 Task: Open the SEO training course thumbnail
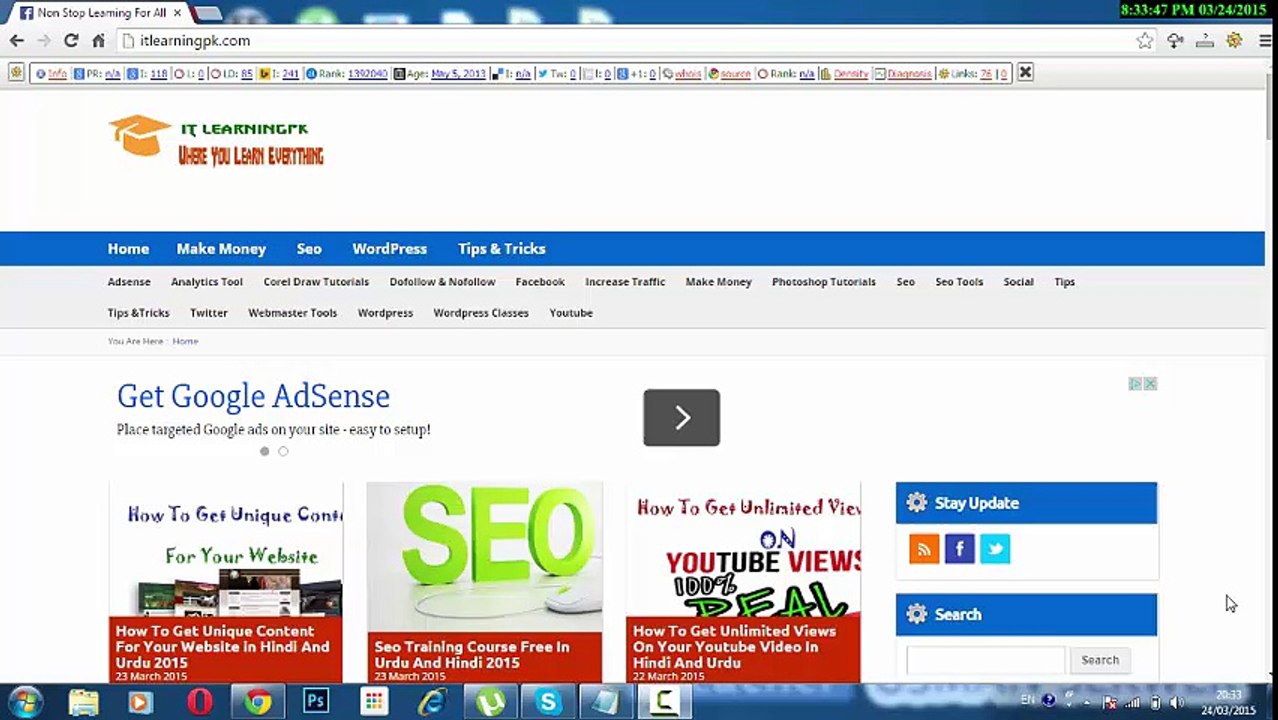pyautogui.click(x=485, y=556)
